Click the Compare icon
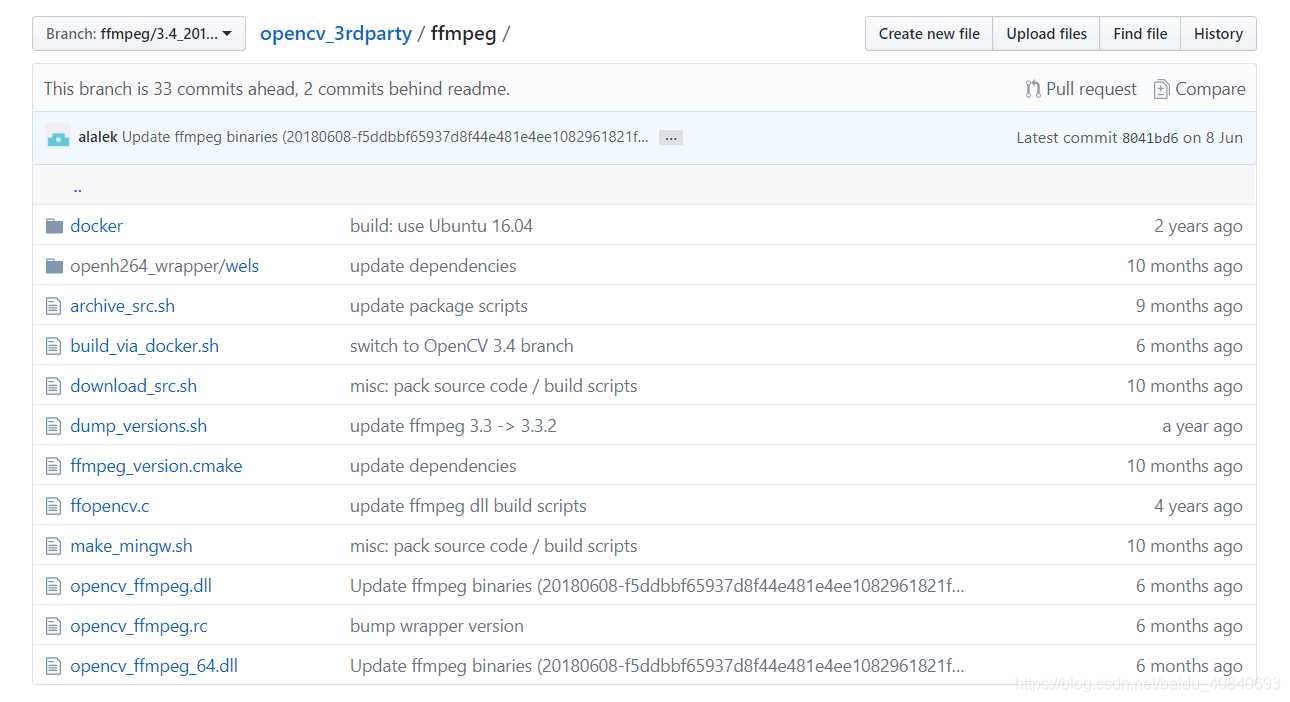Viewport: 1290px width, 702px height. (1161, 89)
